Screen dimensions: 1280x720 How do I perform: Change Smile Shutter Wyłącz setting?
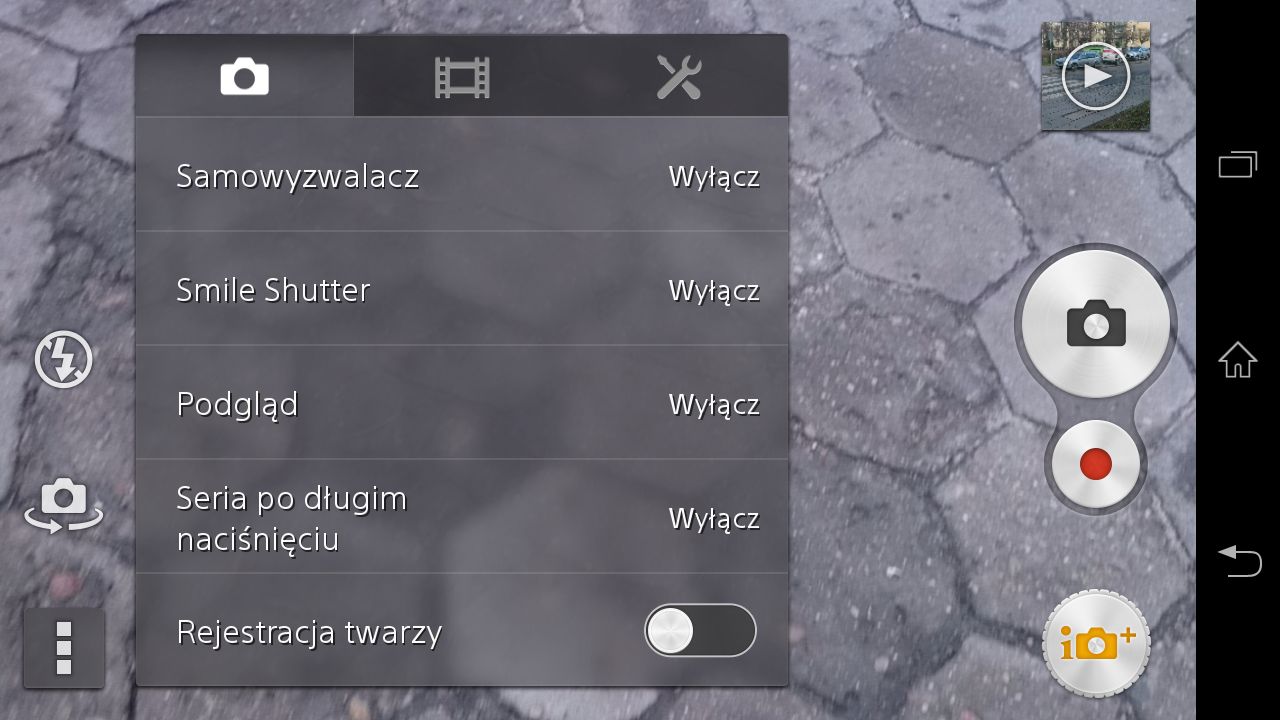click(714, 291)
